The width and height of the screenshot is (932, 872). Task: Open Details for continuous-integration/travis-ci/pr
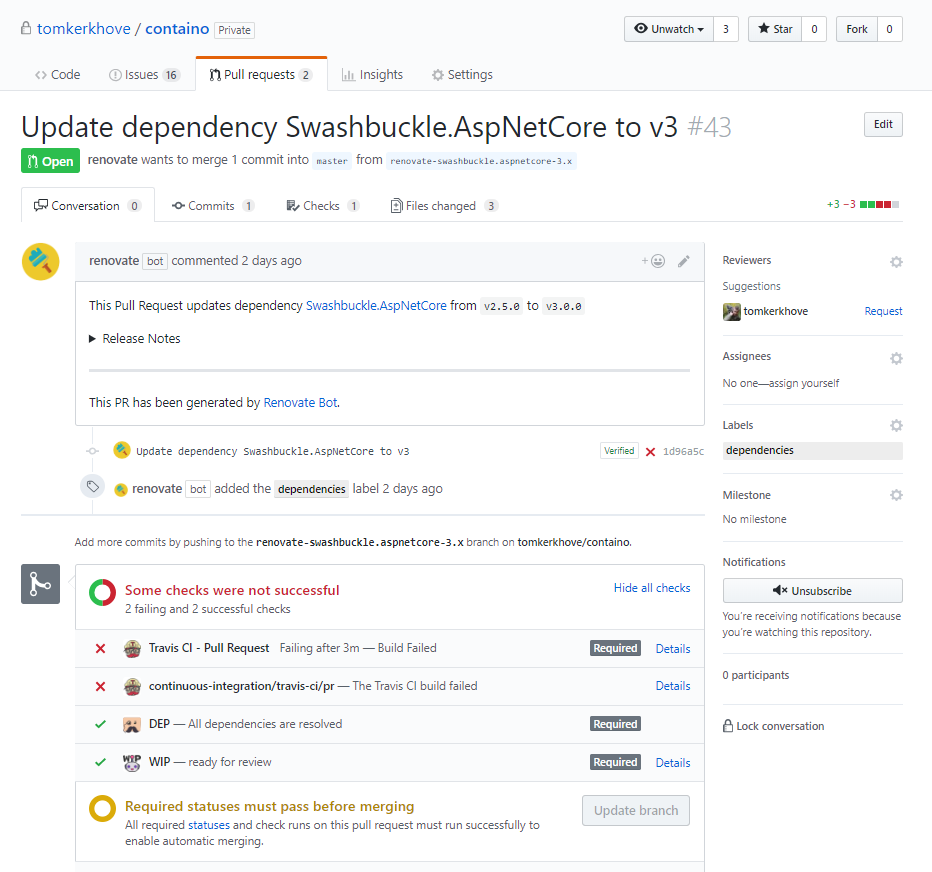pyautogui.click(x=673, y=686)
